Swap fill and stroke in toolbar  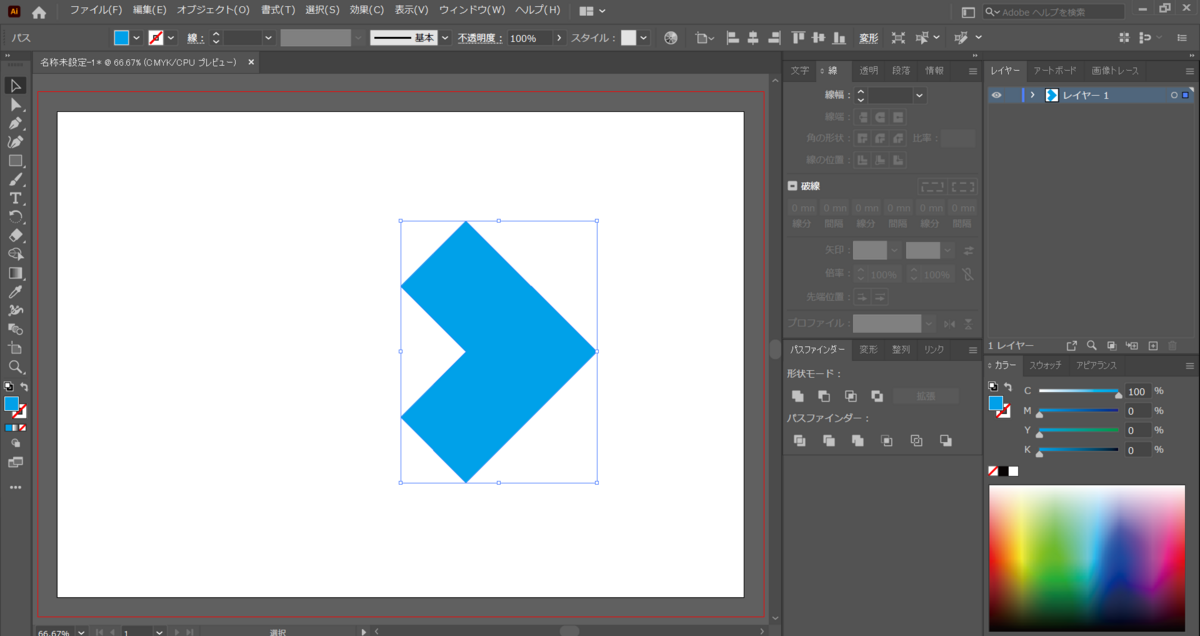(x=24, y=386)
